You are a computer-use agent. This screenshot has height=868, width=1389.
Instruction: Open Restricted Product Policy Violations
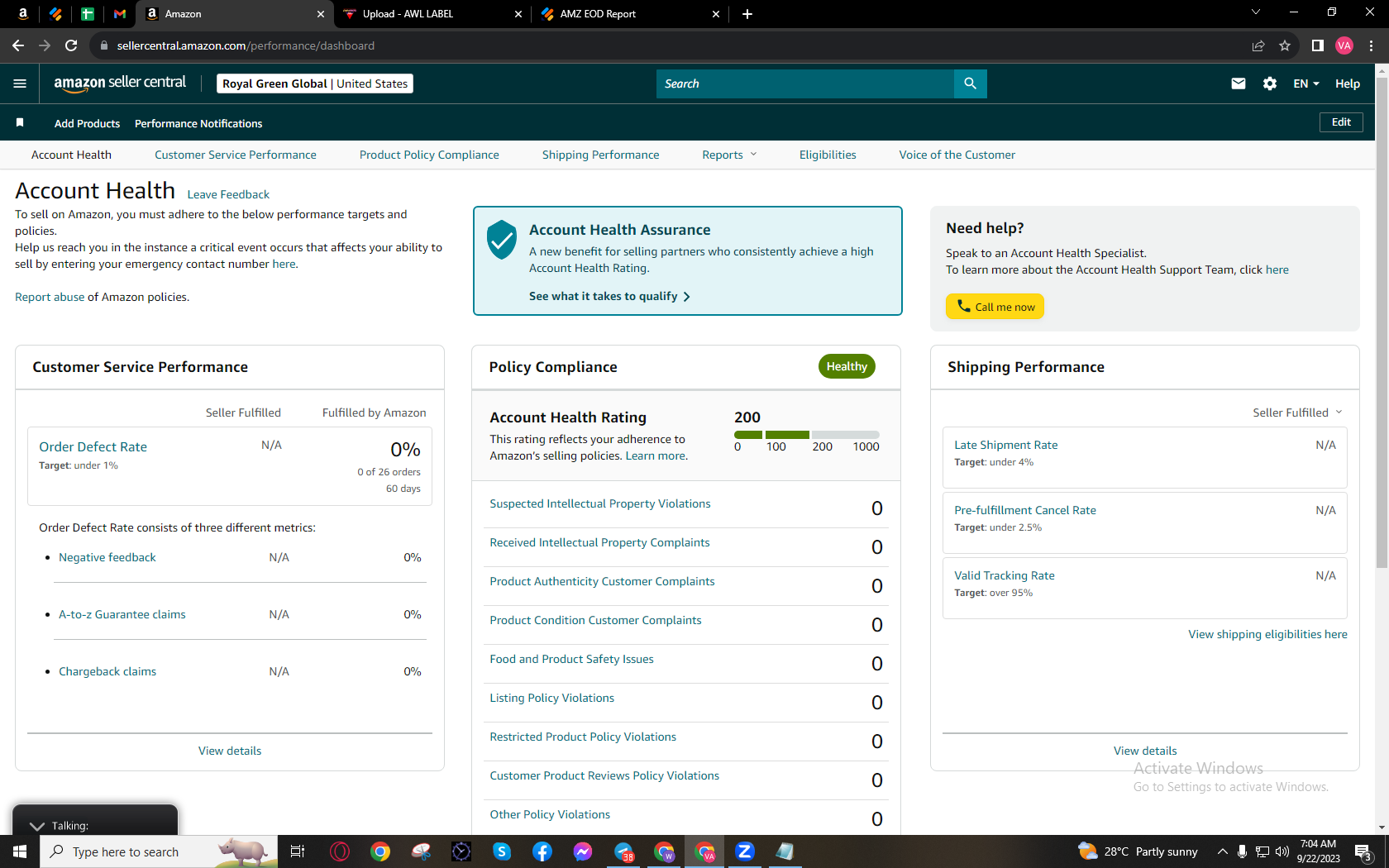tap(583, 737)
